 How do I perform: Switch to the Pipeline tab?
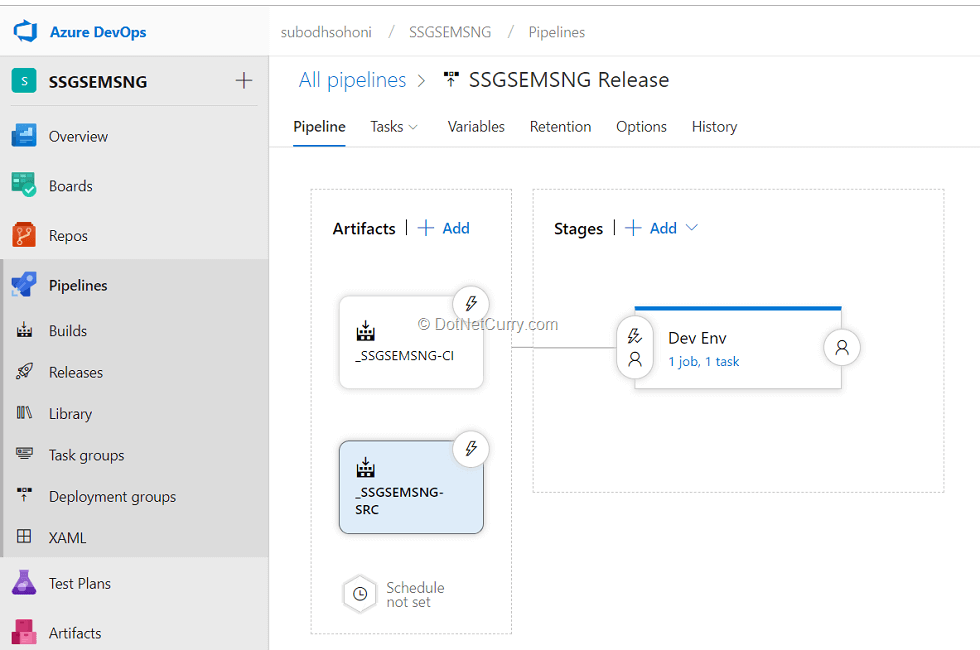pyautogui.click(x=319, y=127)
